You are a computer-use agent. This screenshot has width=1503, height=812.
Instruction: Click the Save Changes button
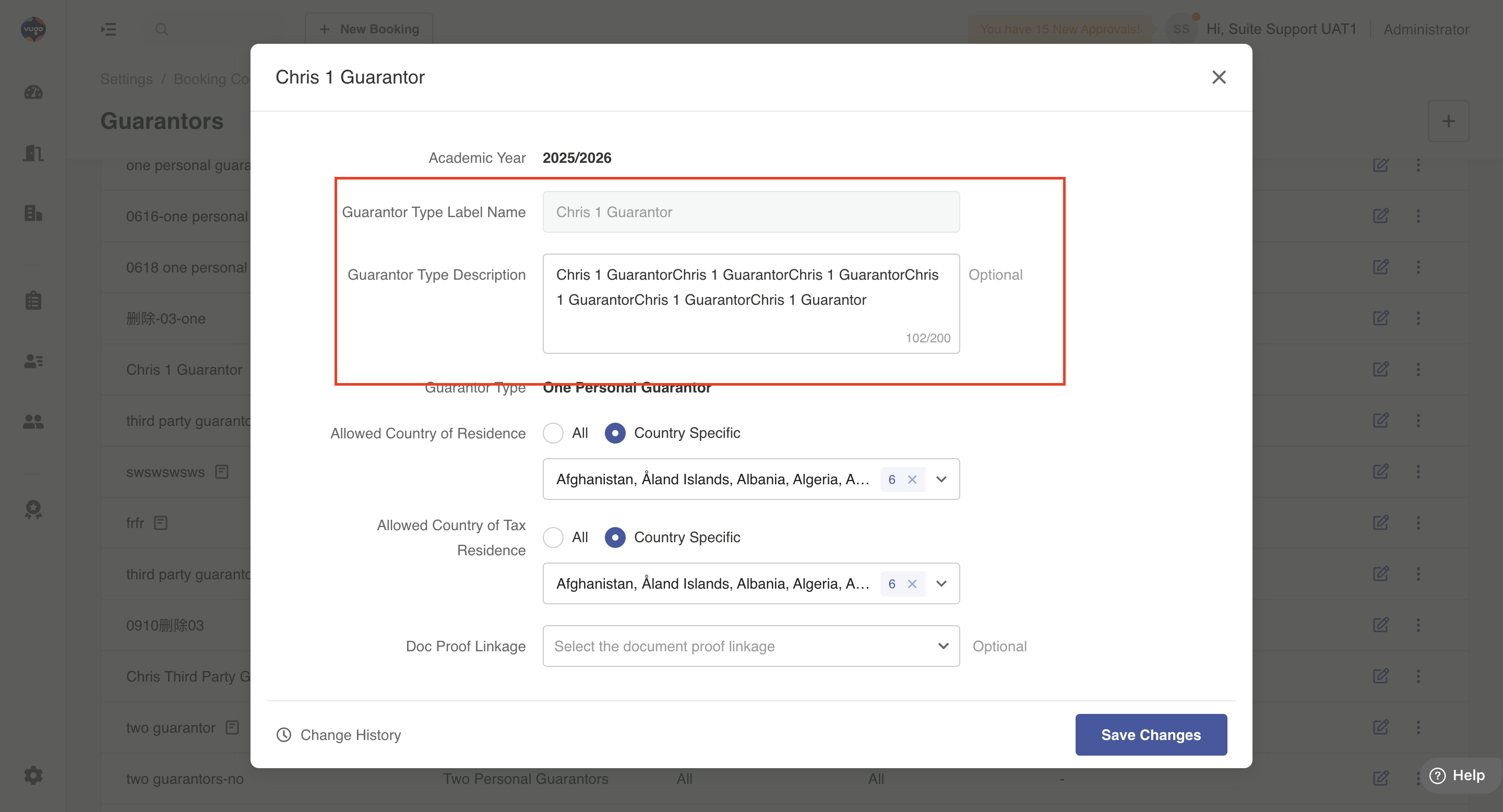point(1151,735)
